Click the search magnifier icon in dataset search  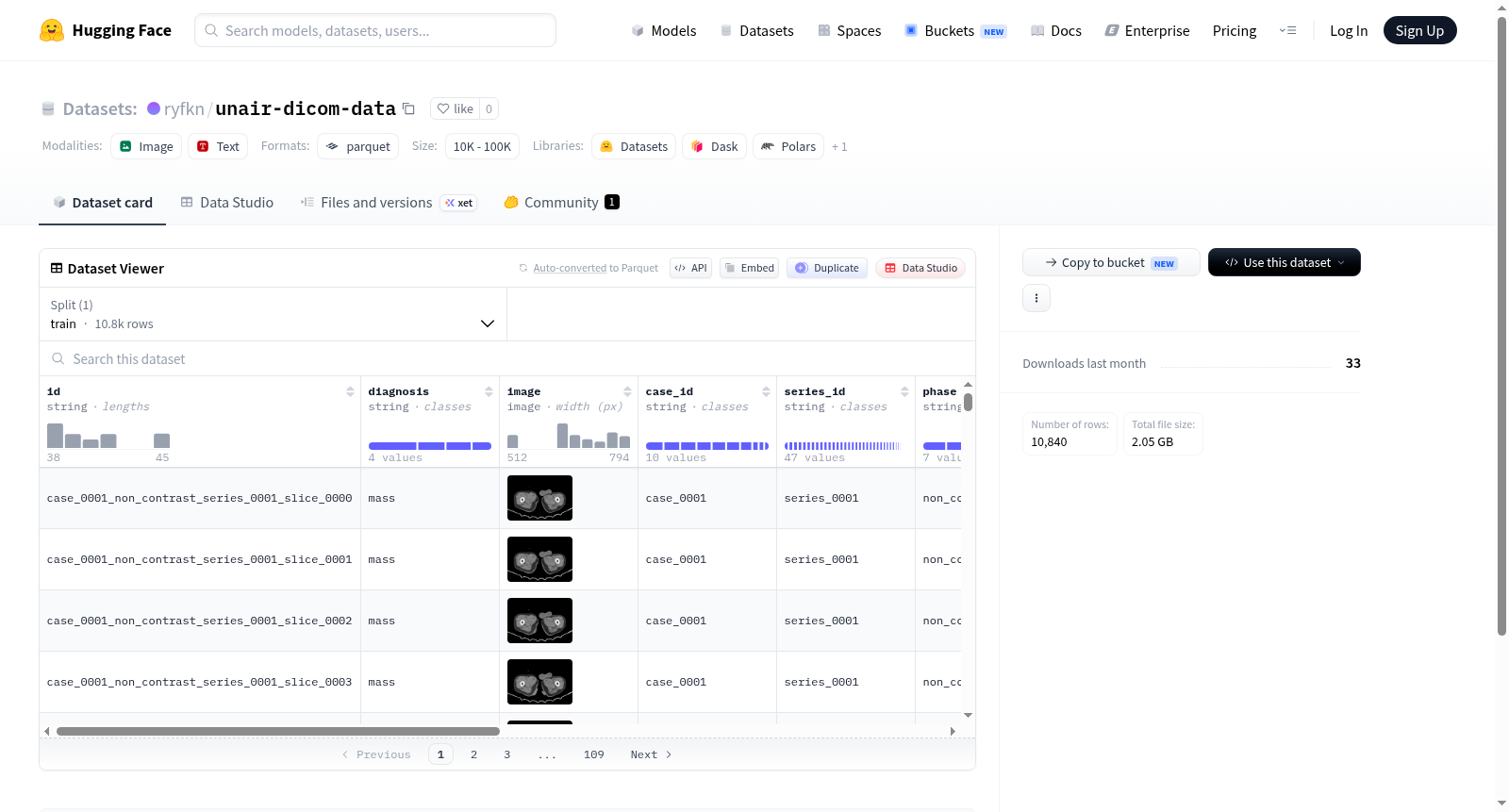pos(58,358)
